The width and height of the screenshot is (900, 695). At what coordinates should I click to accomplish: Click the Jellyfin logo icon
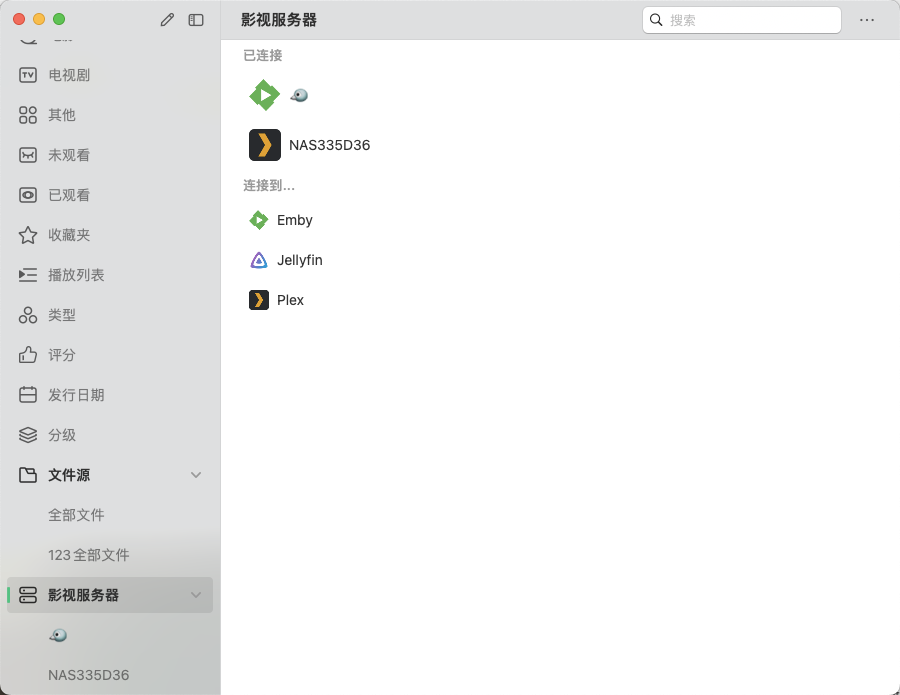click(x=259, y=260)
